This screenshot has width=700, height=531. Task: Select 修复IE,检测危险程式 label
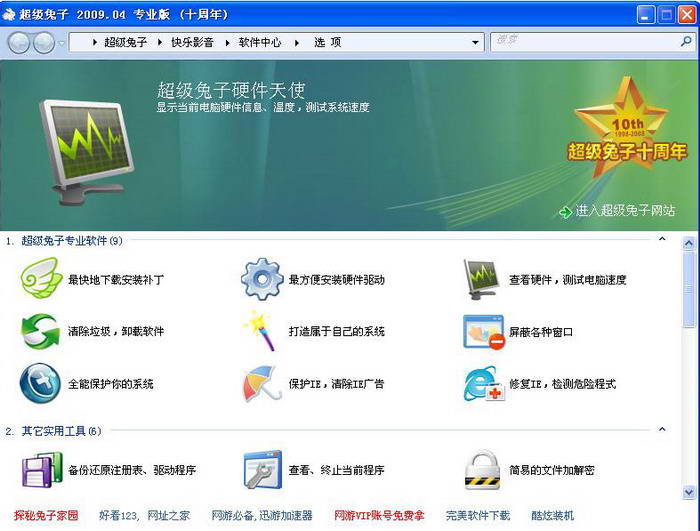(562, 384)
